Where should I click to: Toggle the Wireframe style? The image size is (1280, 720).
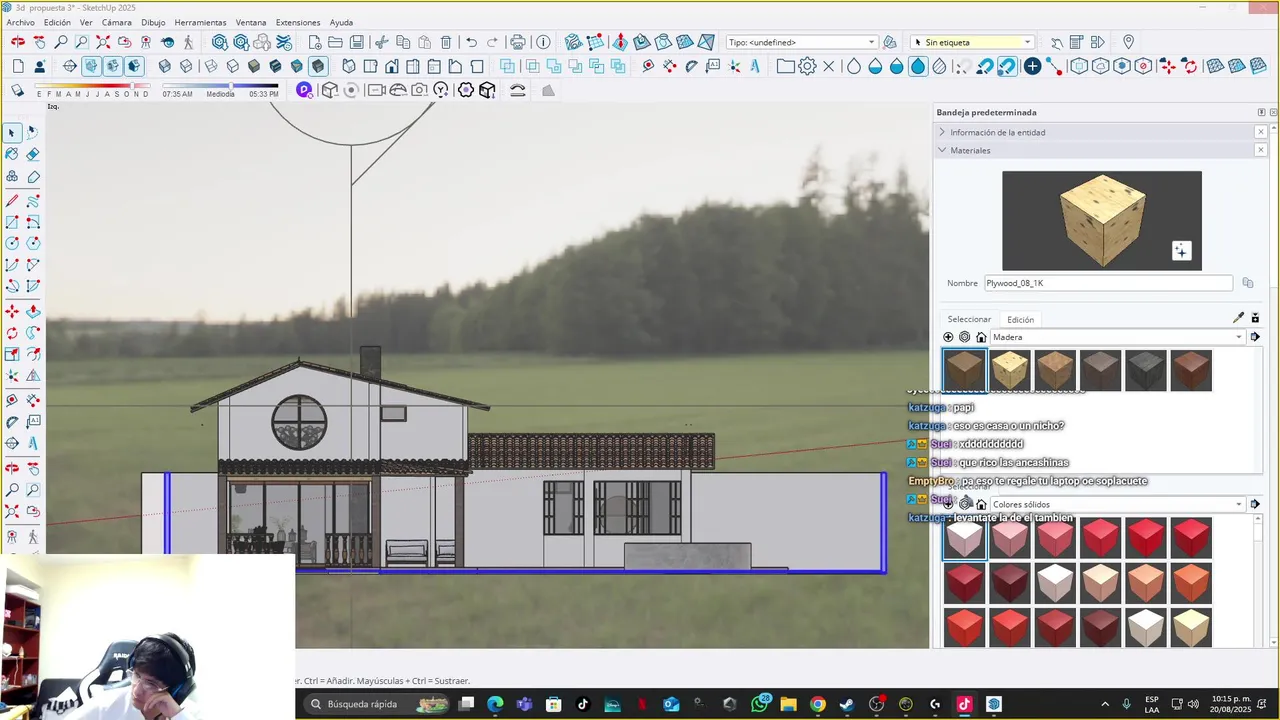point(210,67)
